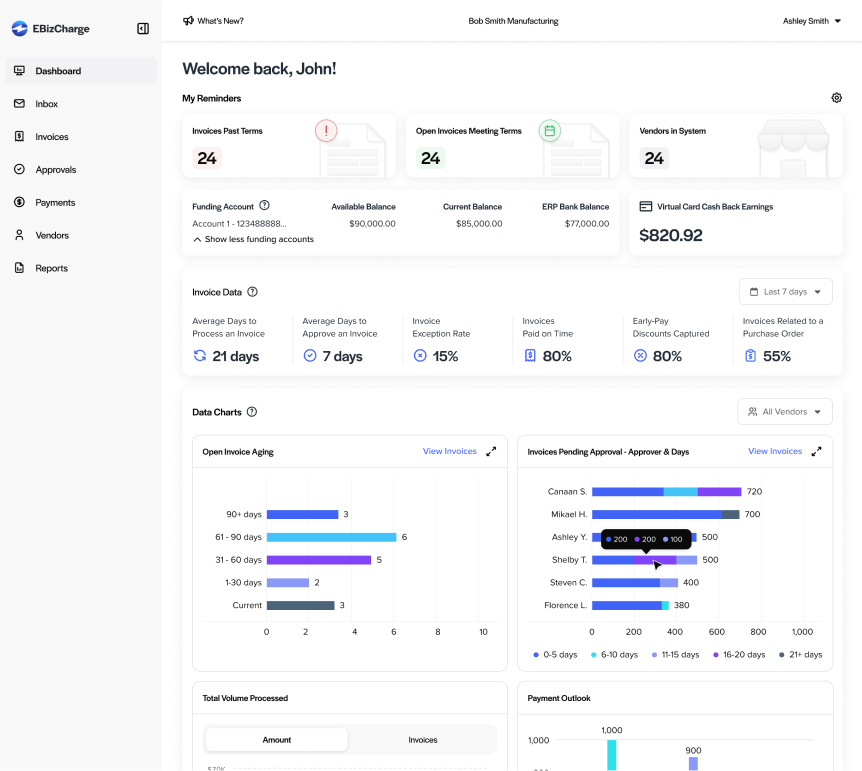Open the Reports section
This screenshot has height=771, width=862.
click(x=81, y=268)
